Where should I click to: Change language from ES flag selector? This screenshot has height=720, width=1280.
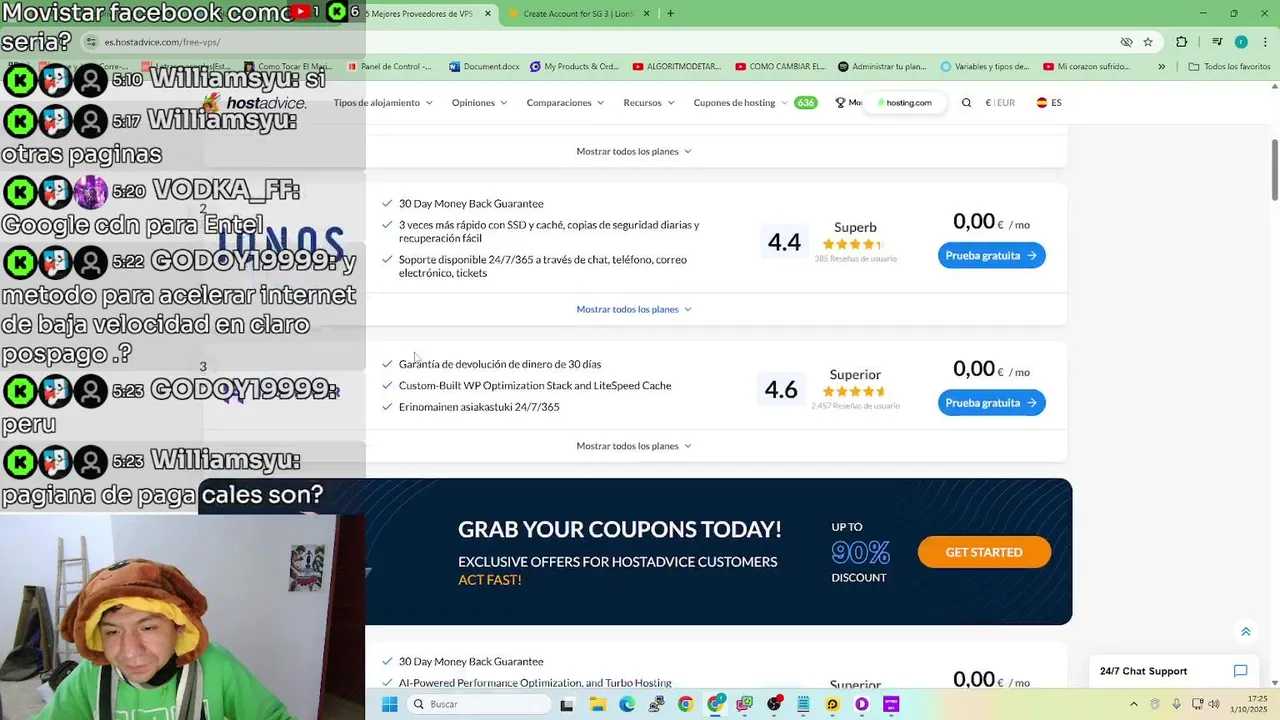[x=1049, y=103]
